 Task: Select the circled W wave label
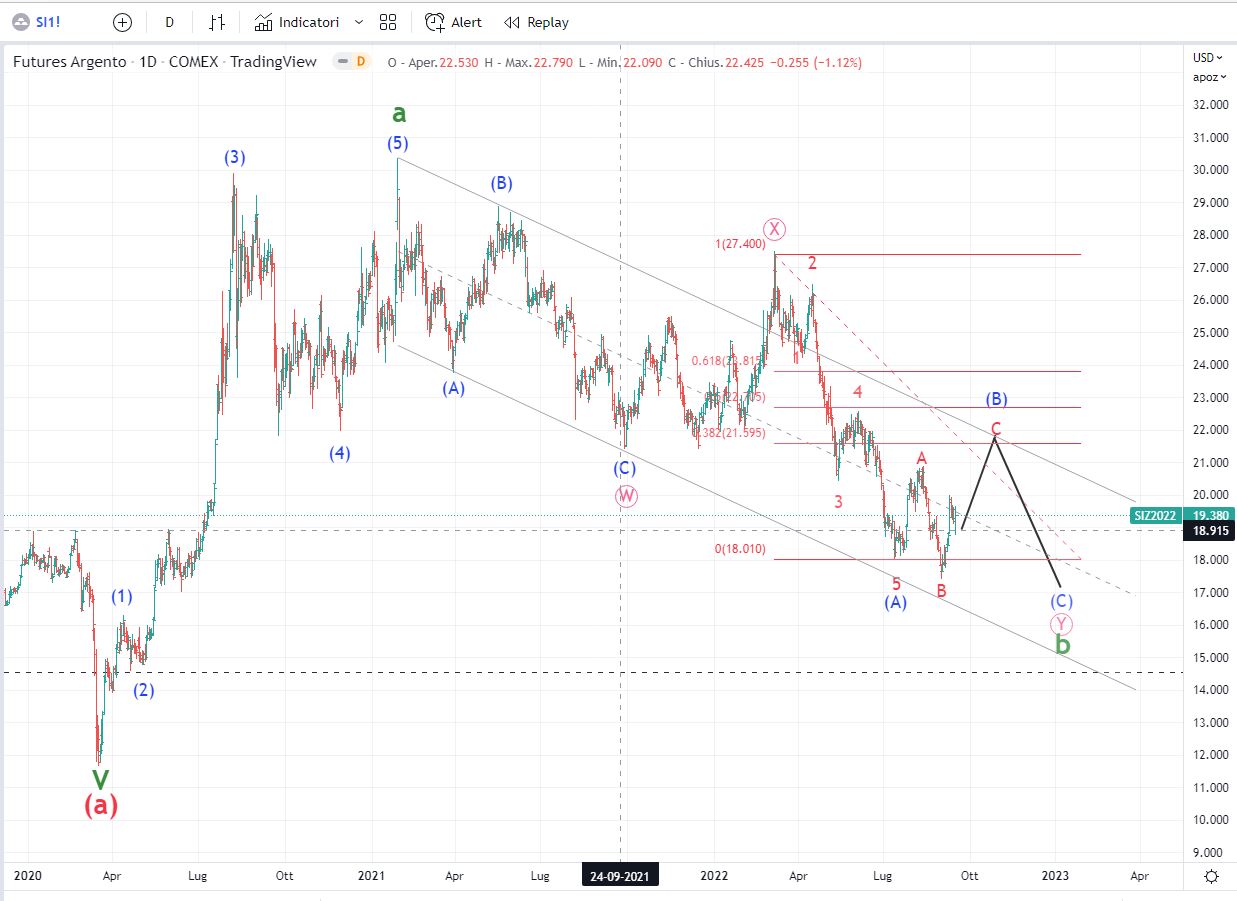click(626, 496)
